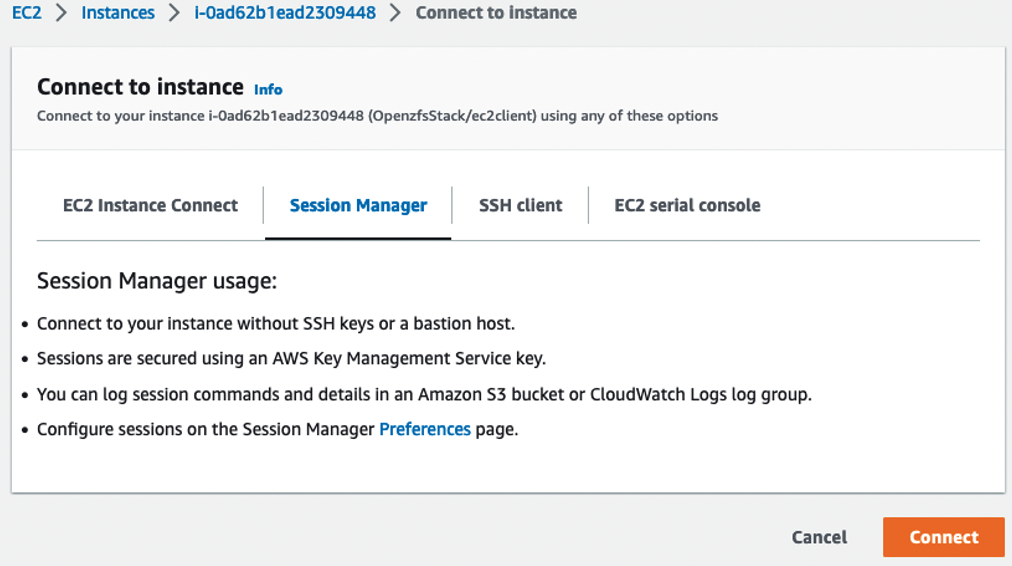Select text about CloudWatch Logs log group
This screenshot has width=1012, height=566.
(x=424, y=394)
